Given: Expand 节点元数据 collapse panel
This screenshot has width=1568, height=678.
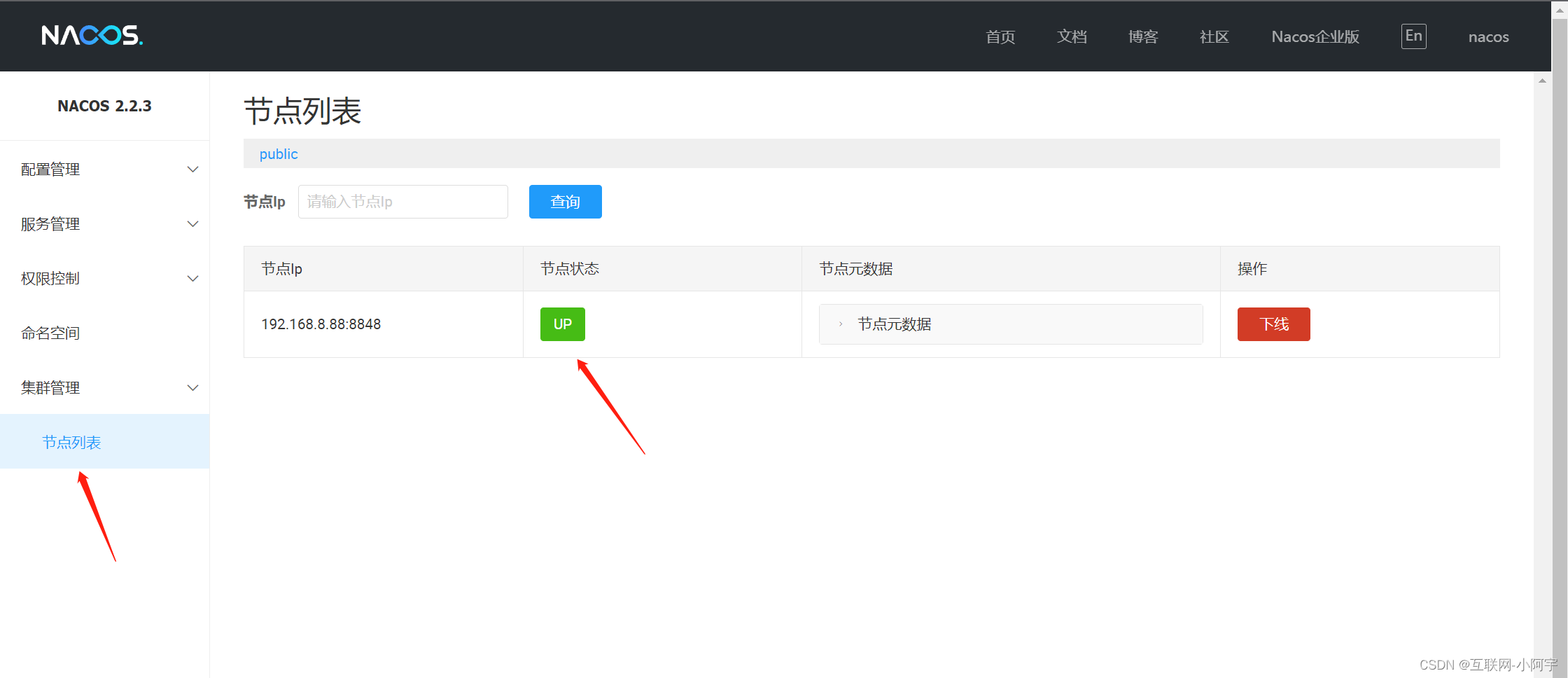Looking at the screenshot, I should 1011,324.
